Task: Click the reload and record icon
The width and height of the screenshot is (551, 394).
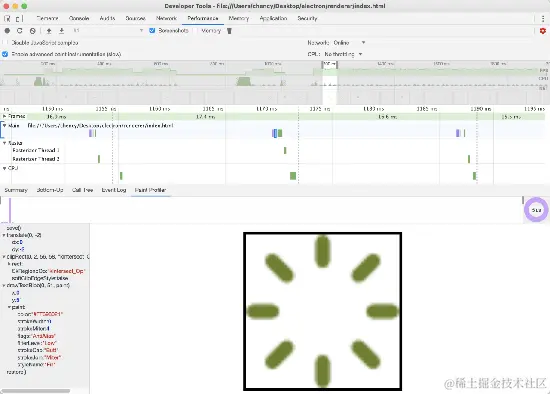Action: (20, 31)
